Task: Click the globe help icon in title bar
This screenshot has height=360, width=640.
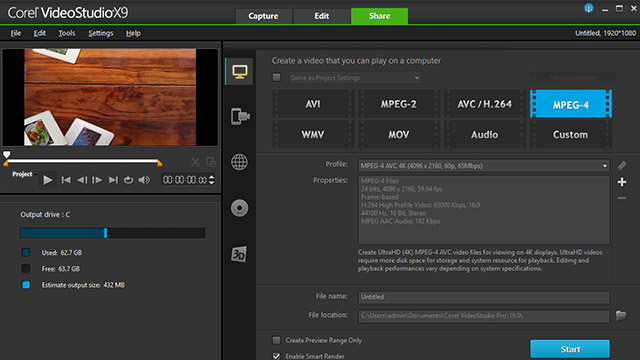Action: coord(589,8)
